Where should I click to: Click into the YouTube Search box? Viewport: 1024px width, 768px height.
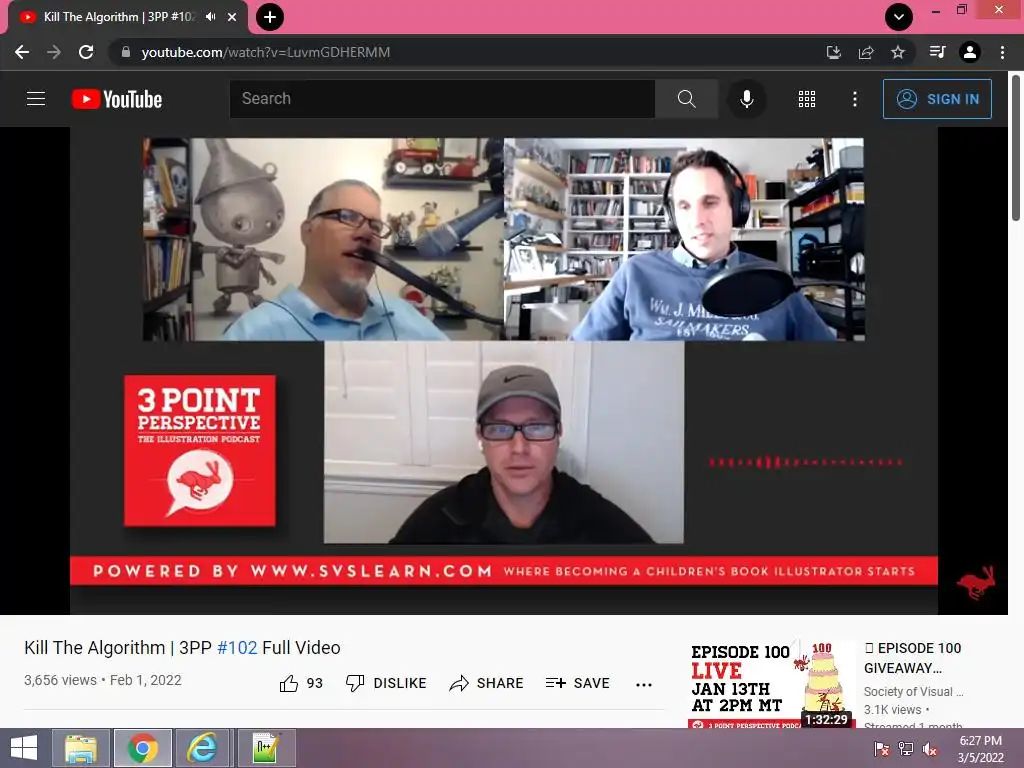[x=442, y=99]
